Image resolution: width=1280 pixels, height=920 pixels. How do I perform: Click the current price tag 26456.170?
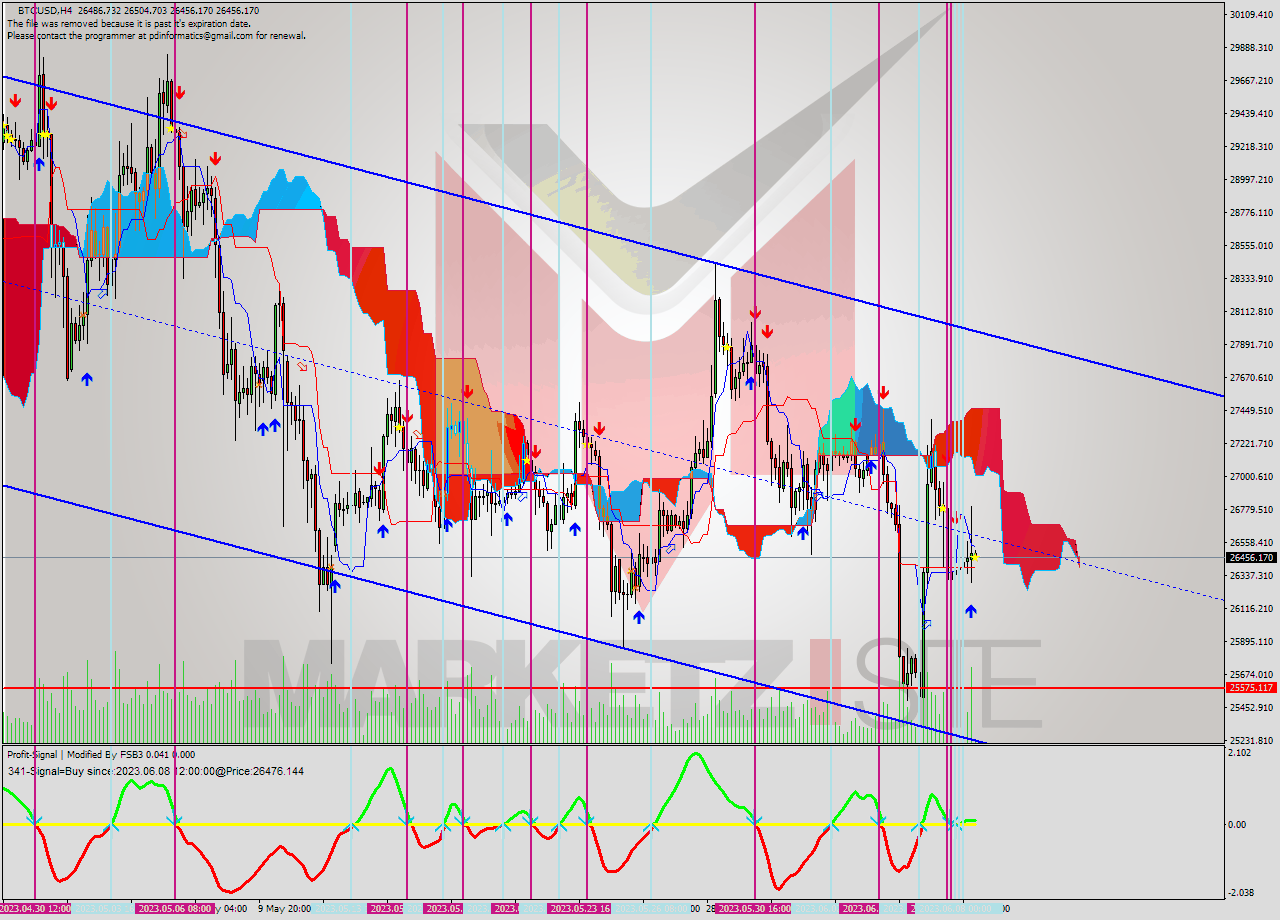1251,558
